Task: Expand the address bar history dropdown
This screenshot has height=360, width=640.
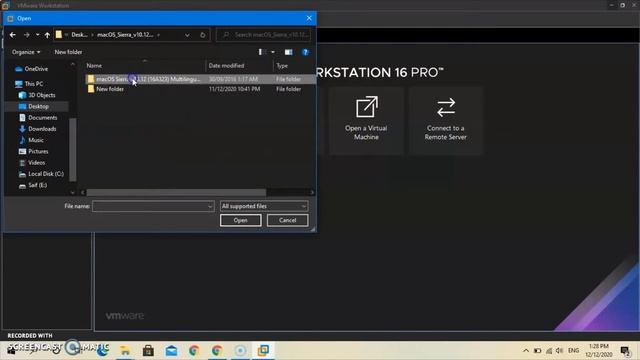Action: (187, 35)
